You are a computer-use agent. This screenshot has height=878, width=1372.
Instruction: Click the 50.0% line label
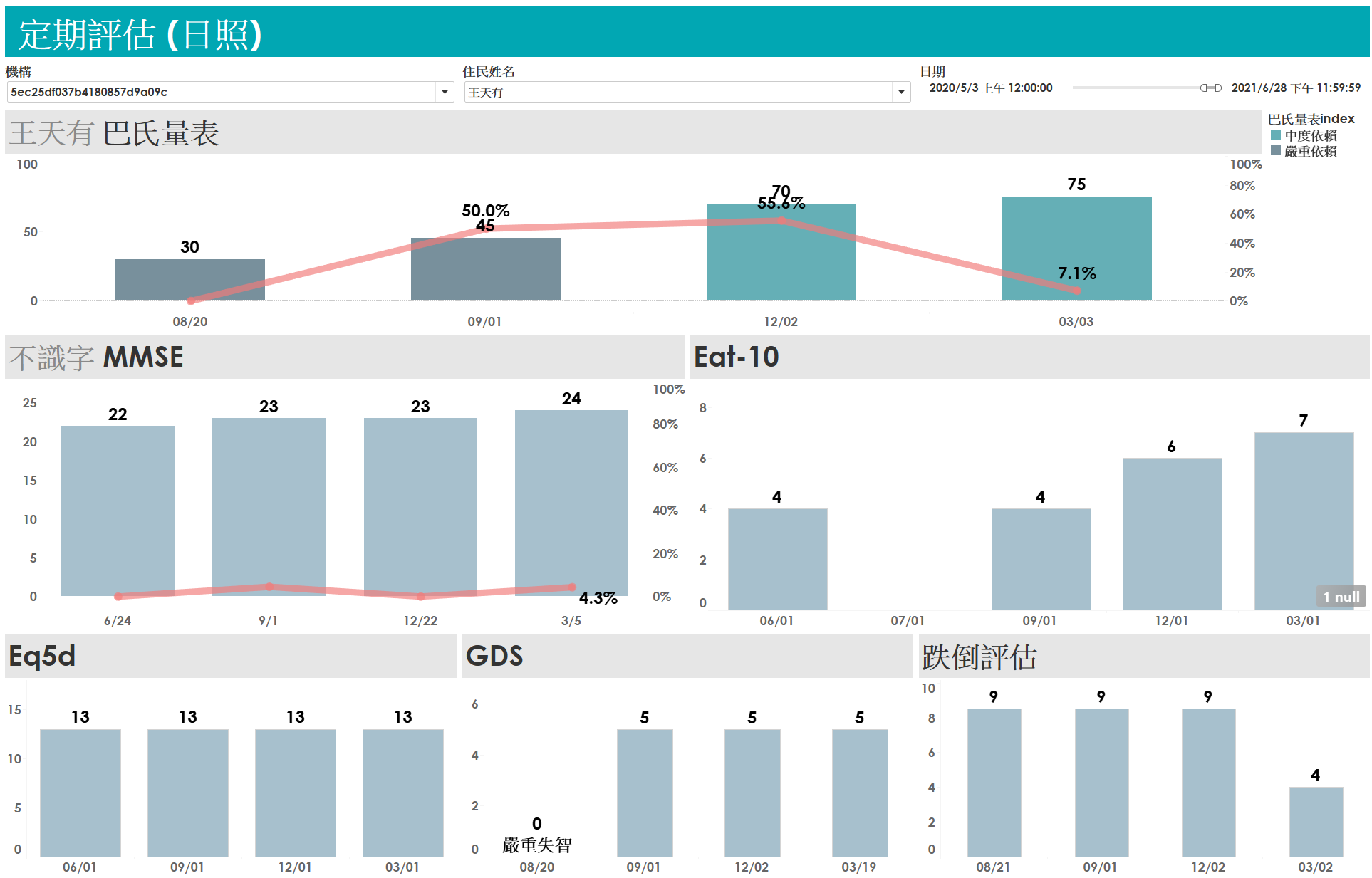(485, 210)
